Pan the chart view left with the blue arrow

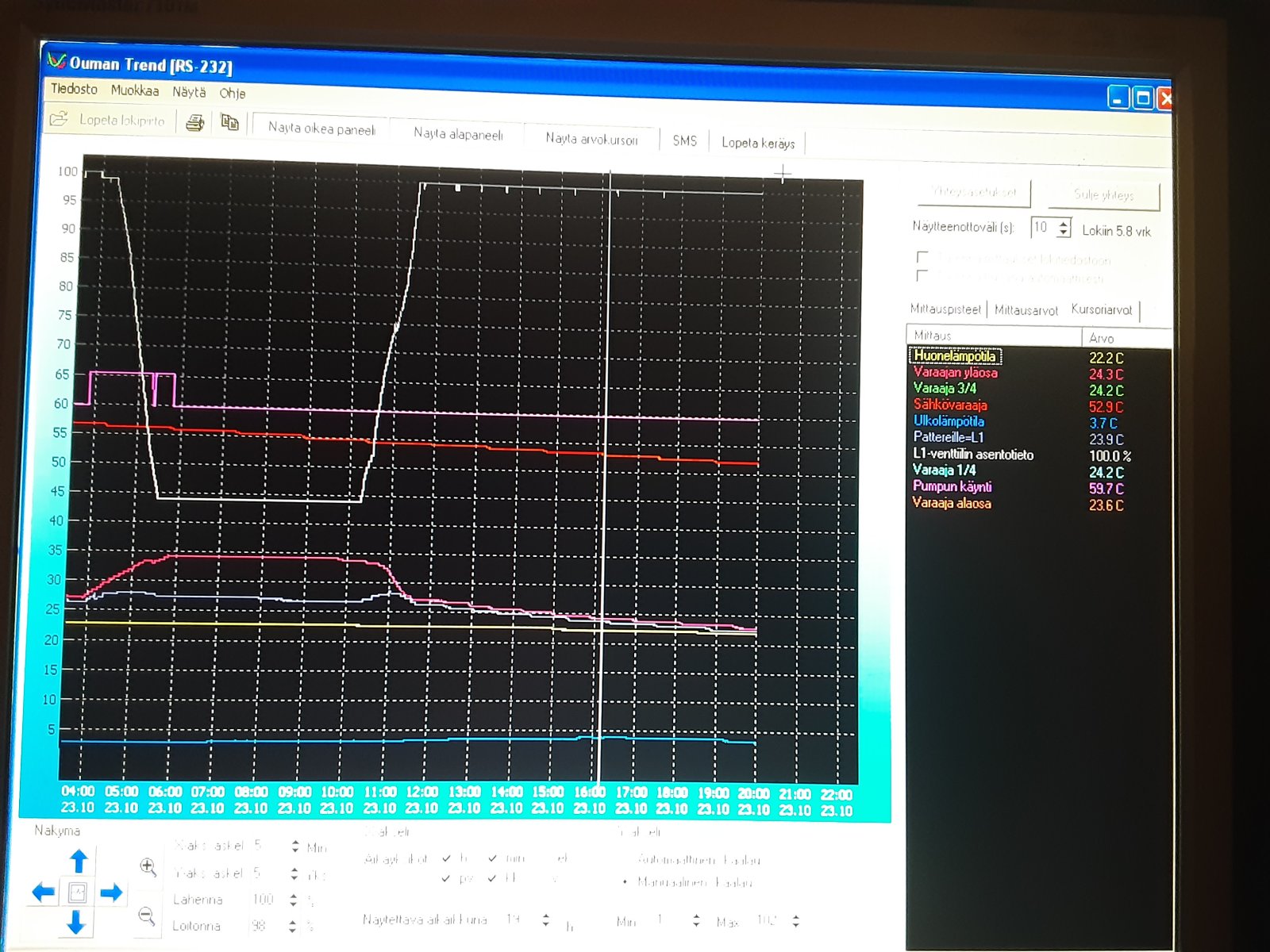(43, 892)
